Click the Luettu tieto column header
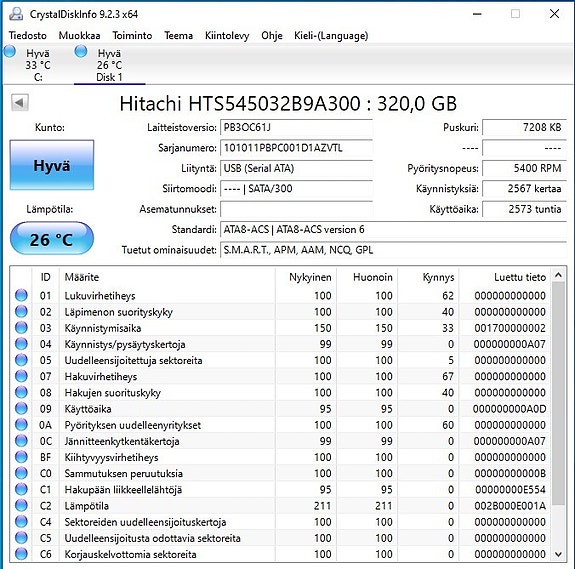The width and height of the screenshot is (575, 569). tap(520, 277)
